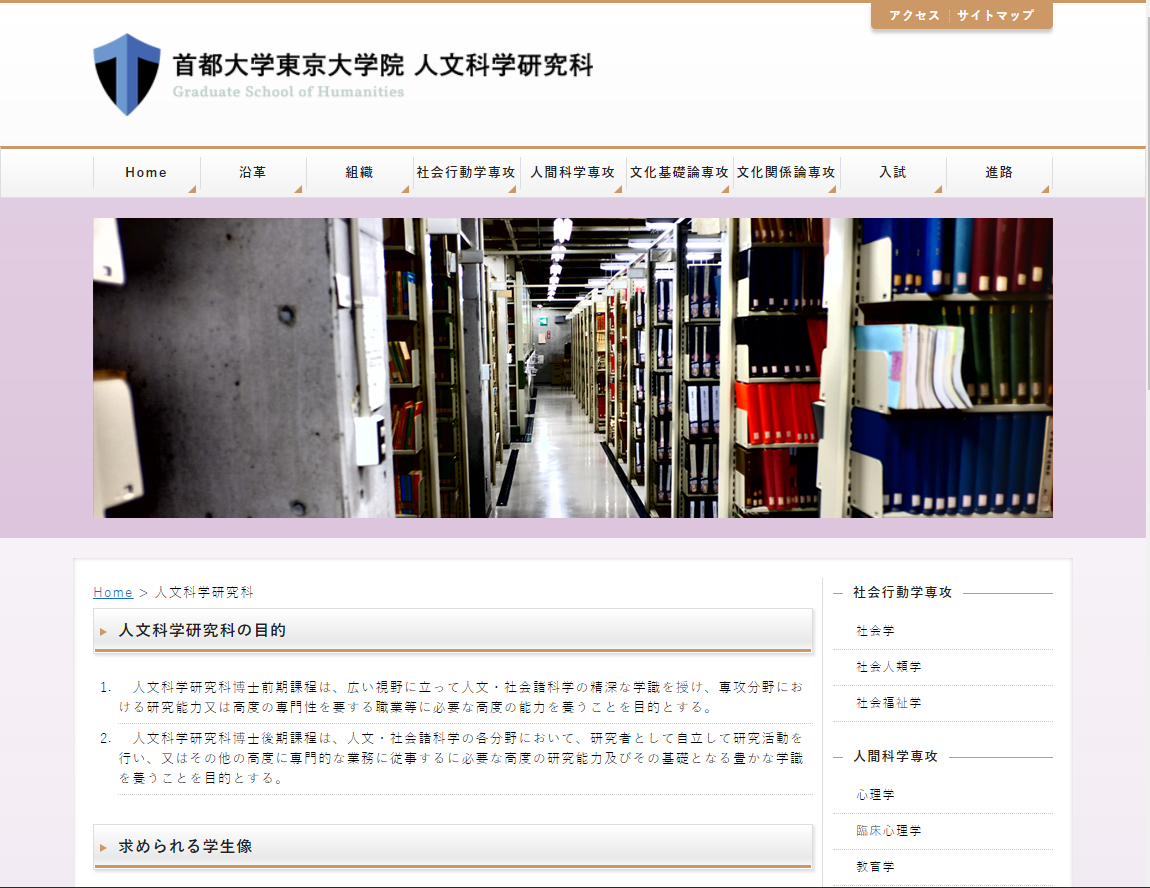This screenshot has height=888, width=1150.
Task: Open the 社会行動学専攻 navigation menu item
Action: pos(466,172)
